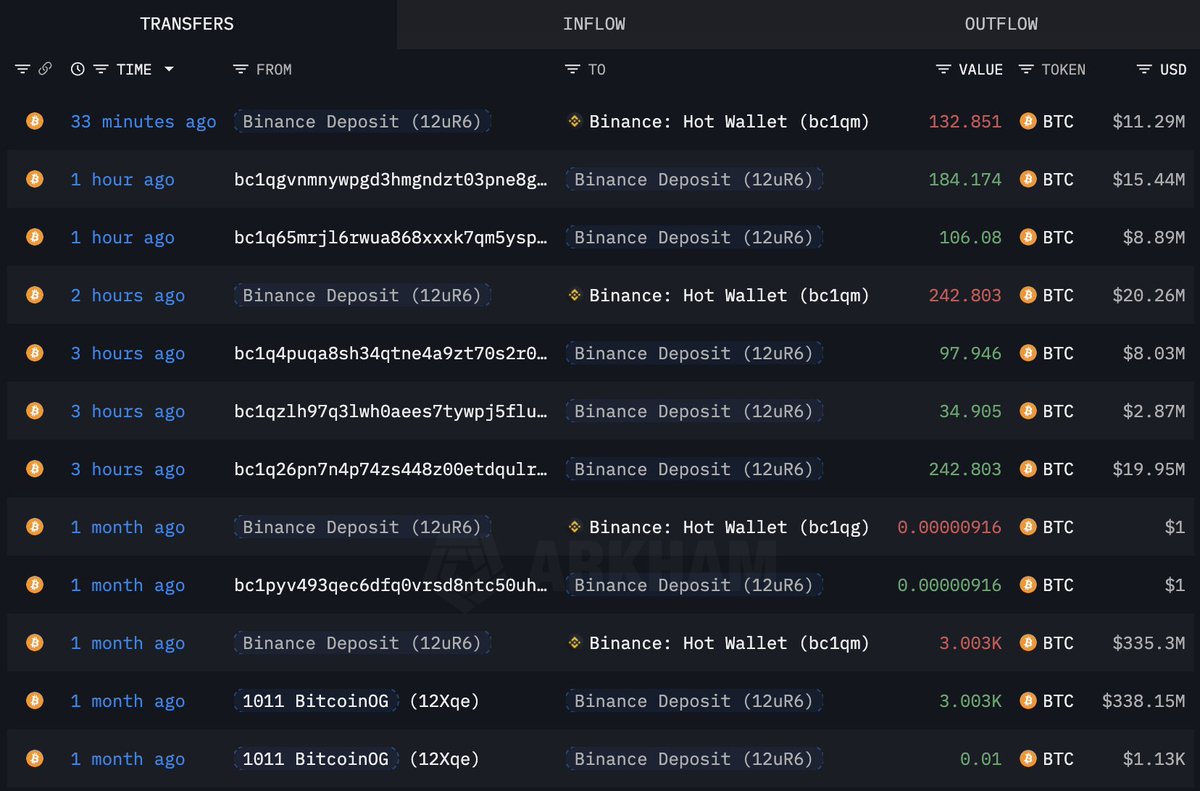
Task: Open sender address bc1q4puqa8sh34qtne4a9zt70s2r0
Action: [x=391, y=353]
